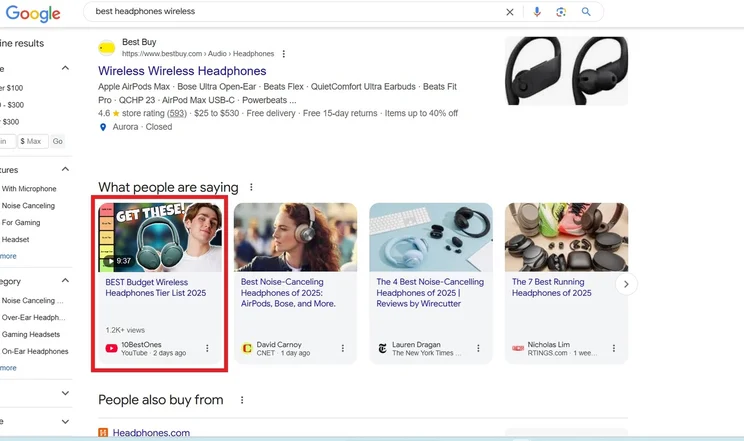Viewport: 744px width, 441px height.
Task: Apply price range with Go button
Action: pos(57,141)
